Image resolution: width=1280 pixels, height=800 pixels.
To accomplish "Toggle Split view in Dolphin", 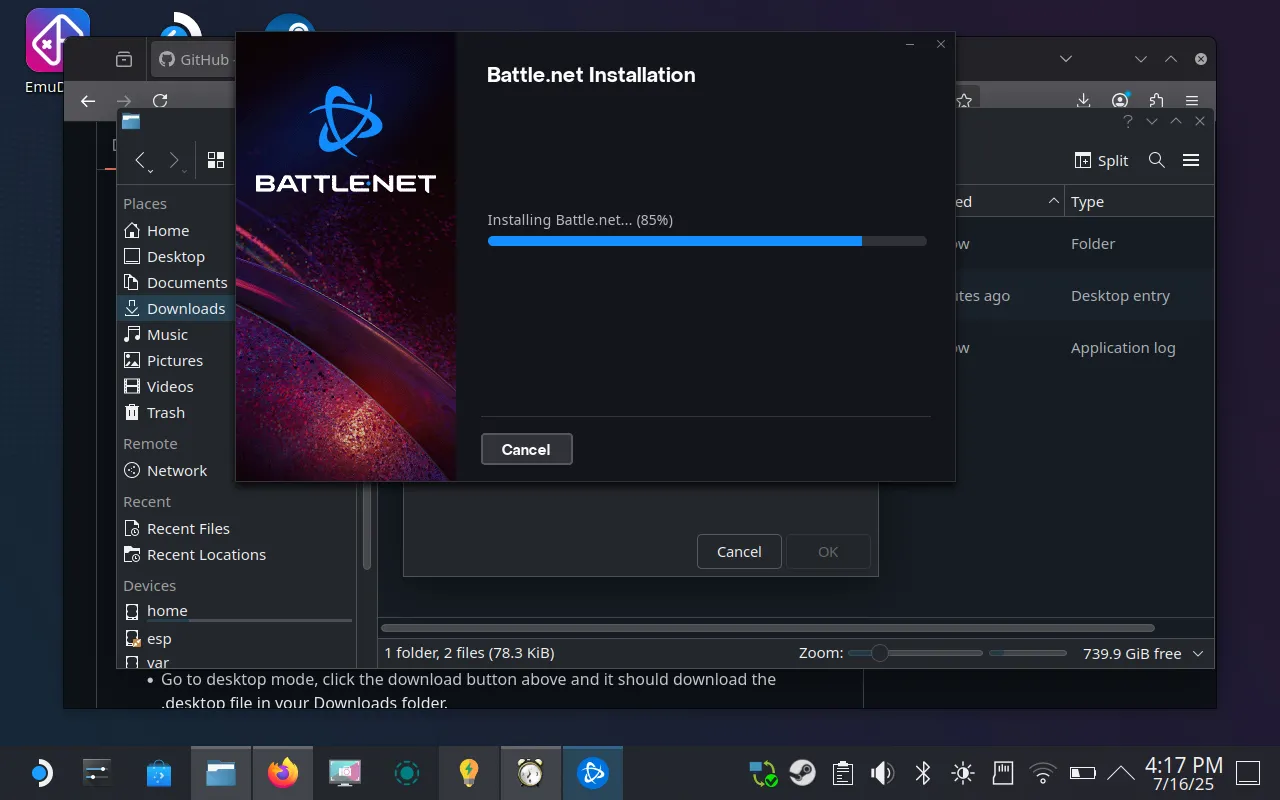I will pos(1100,160).
